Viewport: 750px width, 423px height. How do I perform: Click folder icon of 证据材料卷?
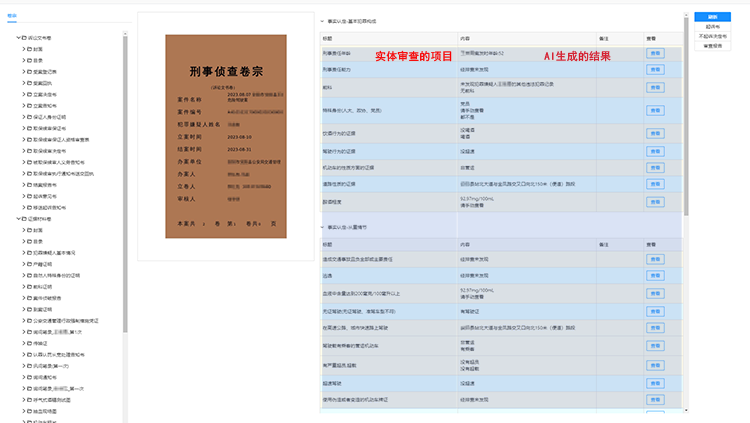coord(25,219)
